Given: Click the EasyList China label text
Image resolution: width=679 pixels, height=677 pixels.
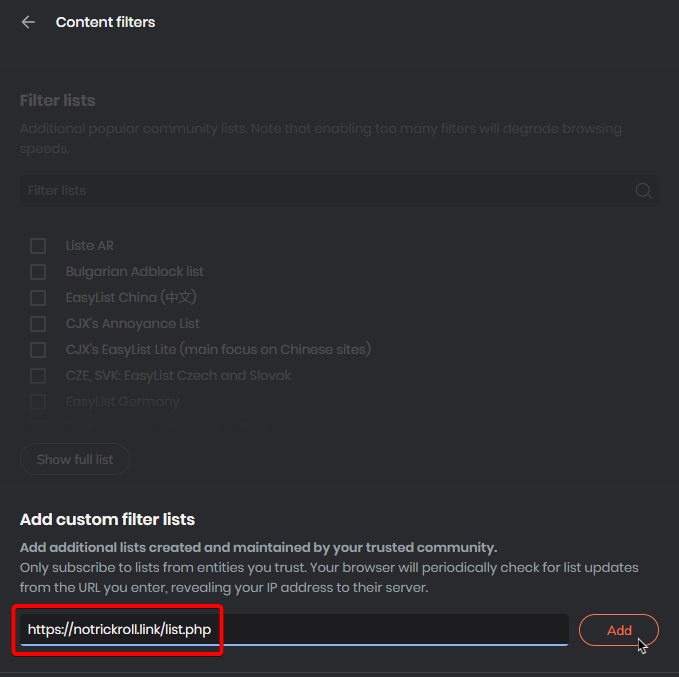Looking at the screenshot, I should tap(132, 298).
